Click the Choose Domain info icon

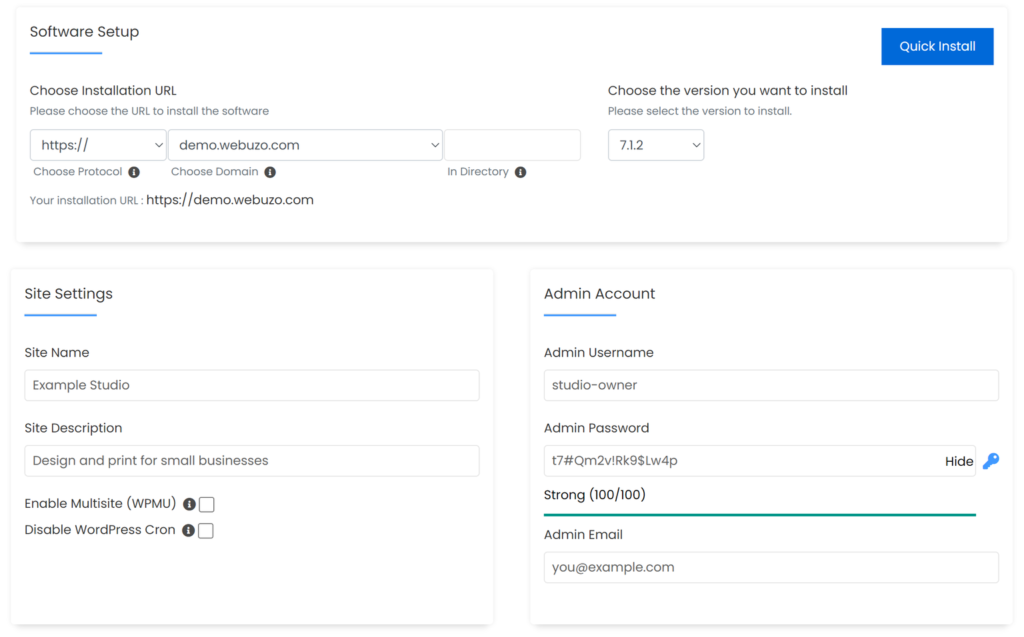click(270, 172)
